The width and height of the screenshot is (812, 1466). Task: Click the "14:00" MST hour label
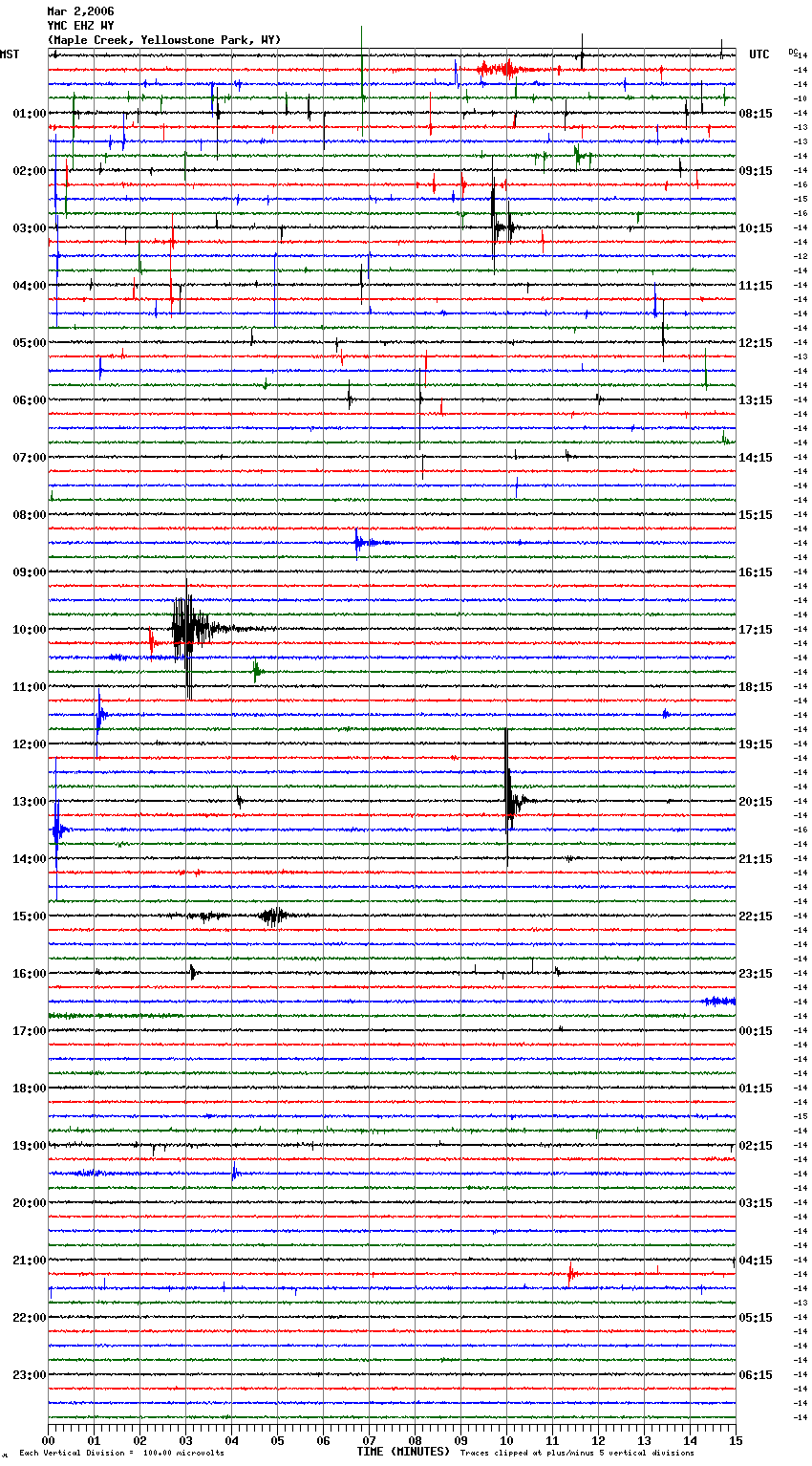30,859
